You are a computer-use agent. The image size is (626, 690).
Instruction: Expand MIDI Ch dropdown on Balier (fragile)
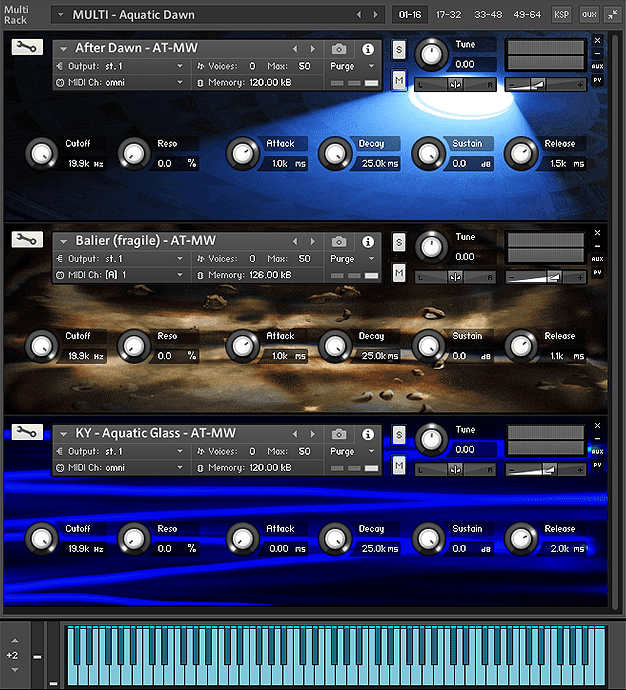tap(180, 274)
